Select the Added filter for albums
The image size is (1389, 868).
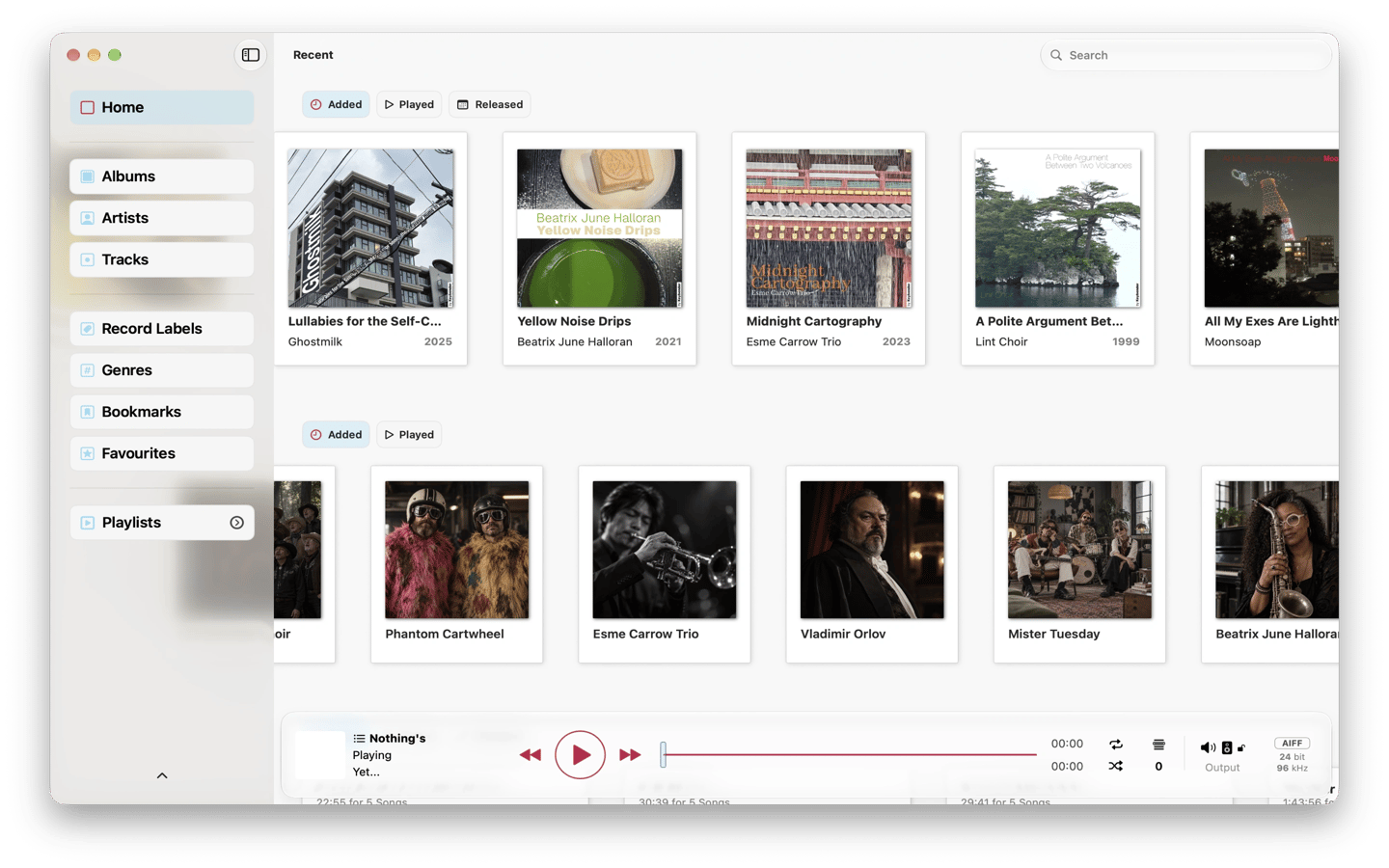(x=337, y=104)
